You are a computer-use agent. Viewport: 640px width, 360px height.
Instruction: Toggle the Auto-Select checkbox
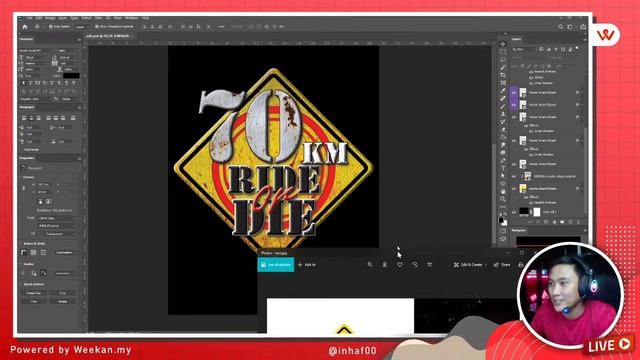(x=51, y=27)
